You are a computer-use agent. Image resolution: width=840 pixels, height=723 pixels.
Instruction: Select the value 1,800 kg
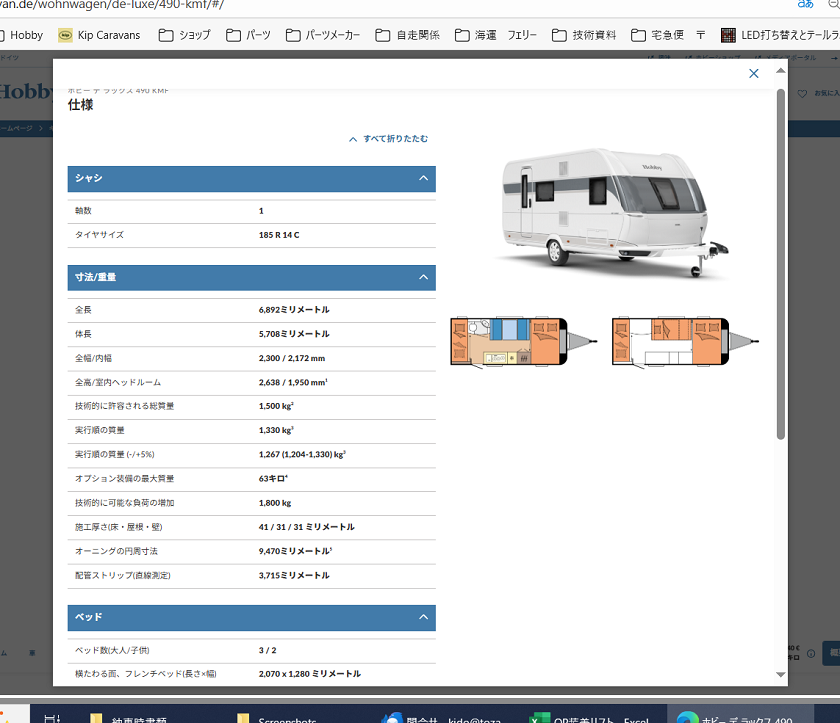[x=275, y=503]
